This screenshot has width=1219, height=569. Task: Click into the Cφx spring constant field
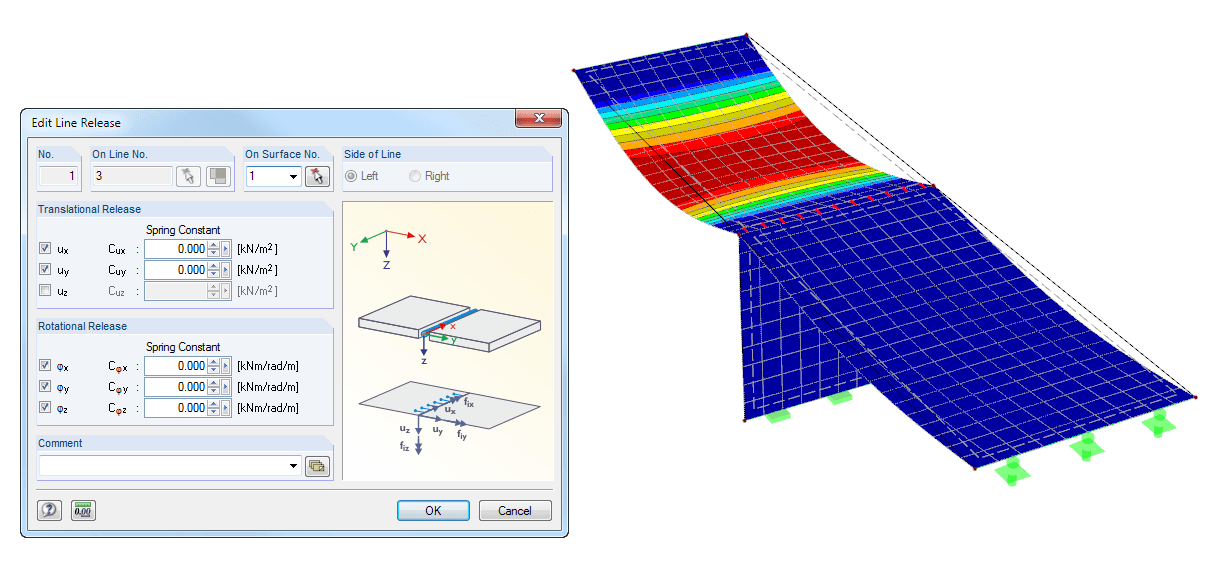[176, 366]
